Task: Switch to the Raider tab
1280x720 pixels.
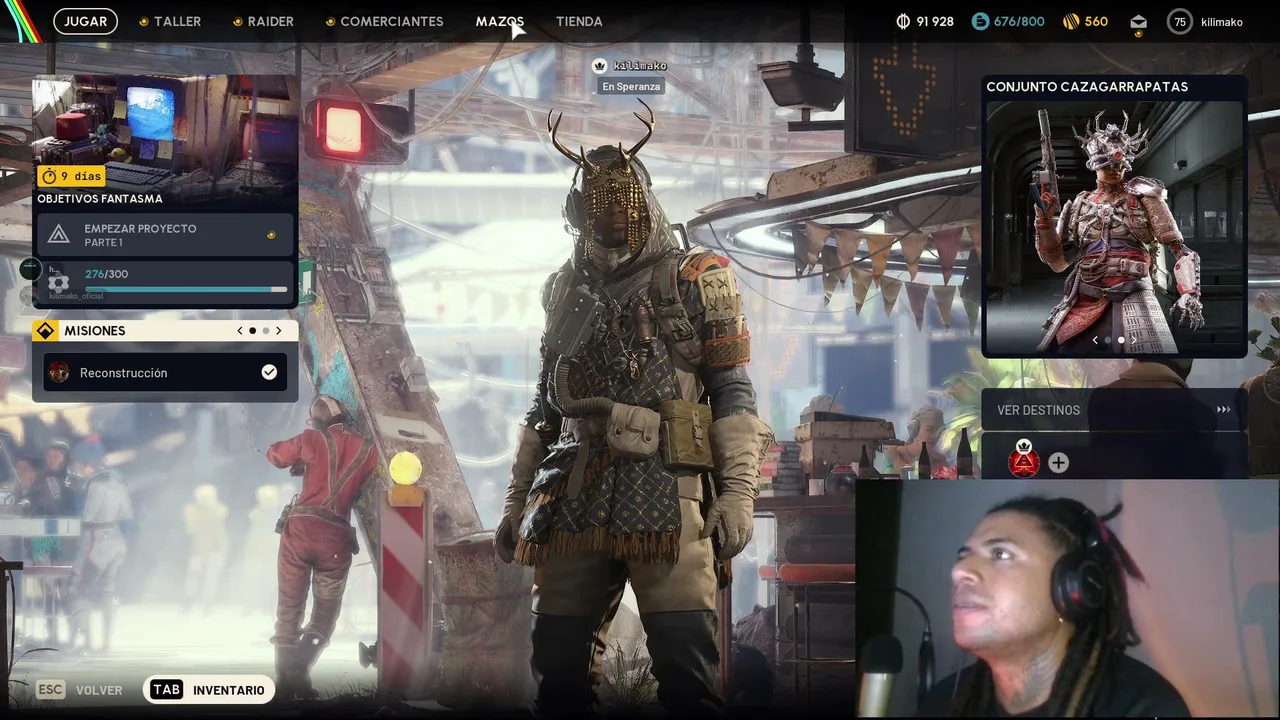Action: [x=271, y=21]
